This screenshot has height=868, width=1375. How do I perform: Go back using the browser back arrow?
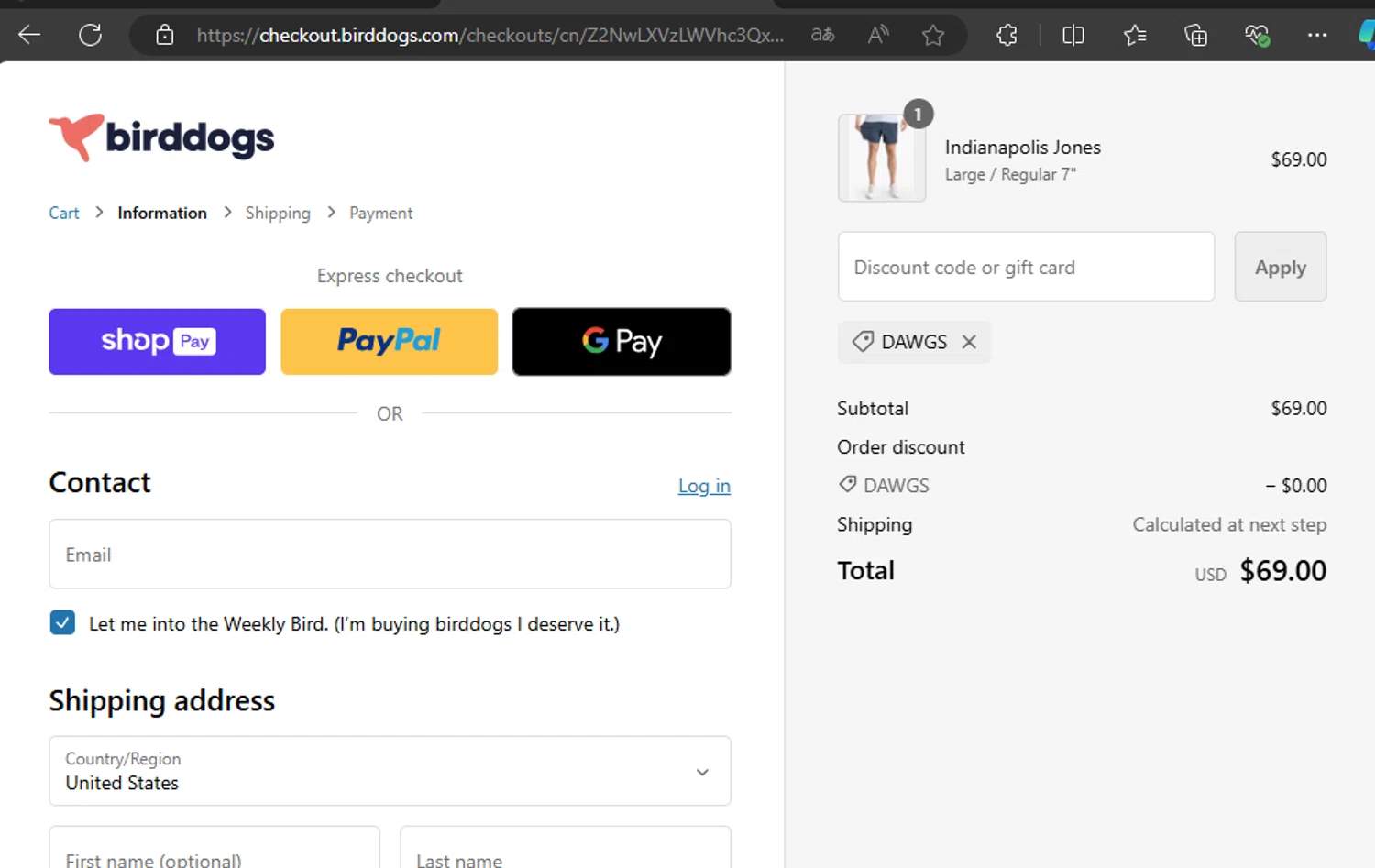[x=29, y=35]
